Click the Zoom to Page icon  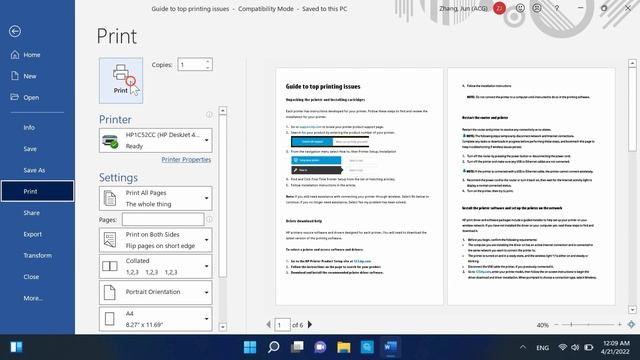pyautogui.click(x=631, y=324)
